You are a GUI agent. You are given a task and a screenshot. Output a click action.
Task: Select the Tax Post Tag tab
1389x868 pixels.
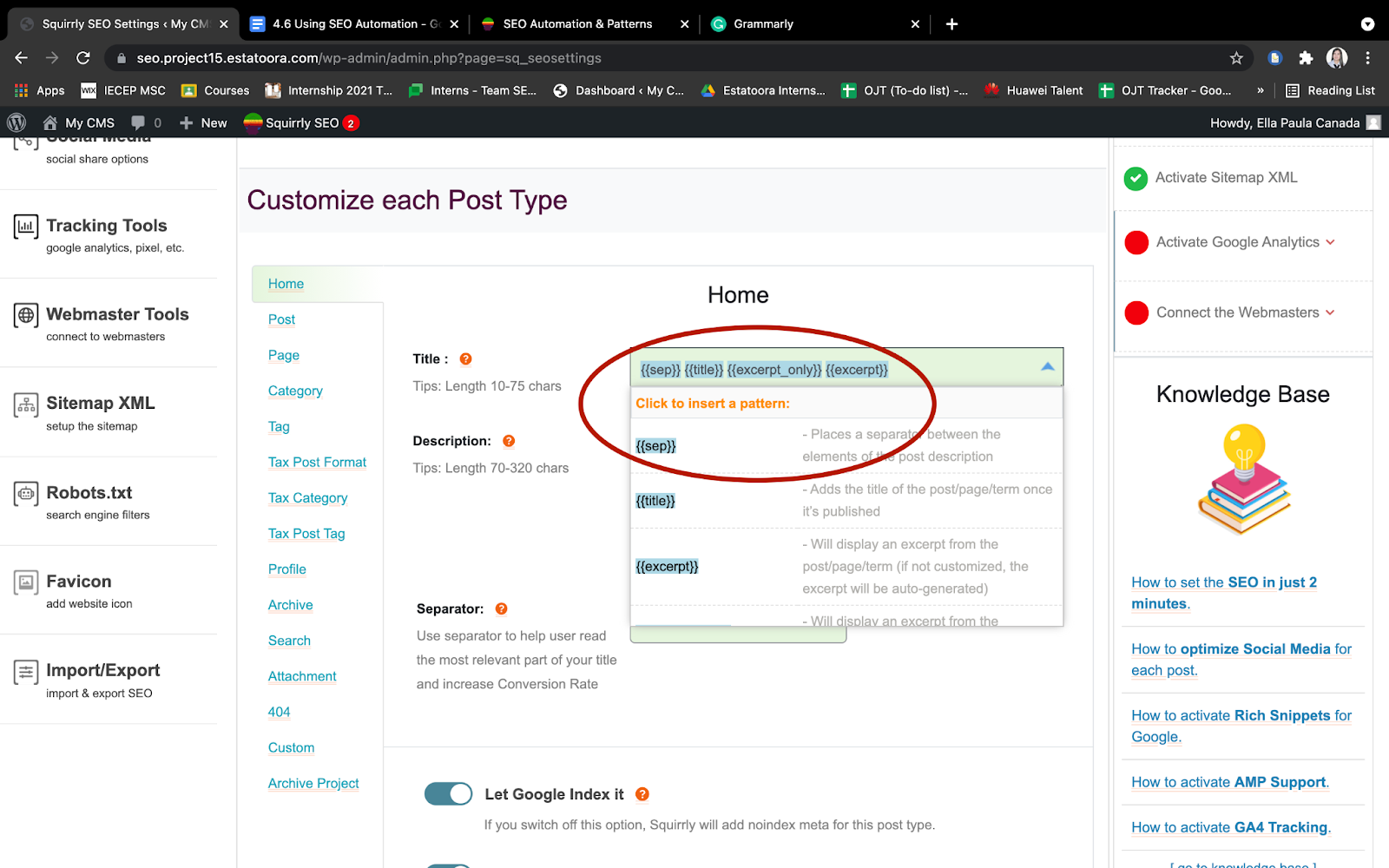[306, 534]
